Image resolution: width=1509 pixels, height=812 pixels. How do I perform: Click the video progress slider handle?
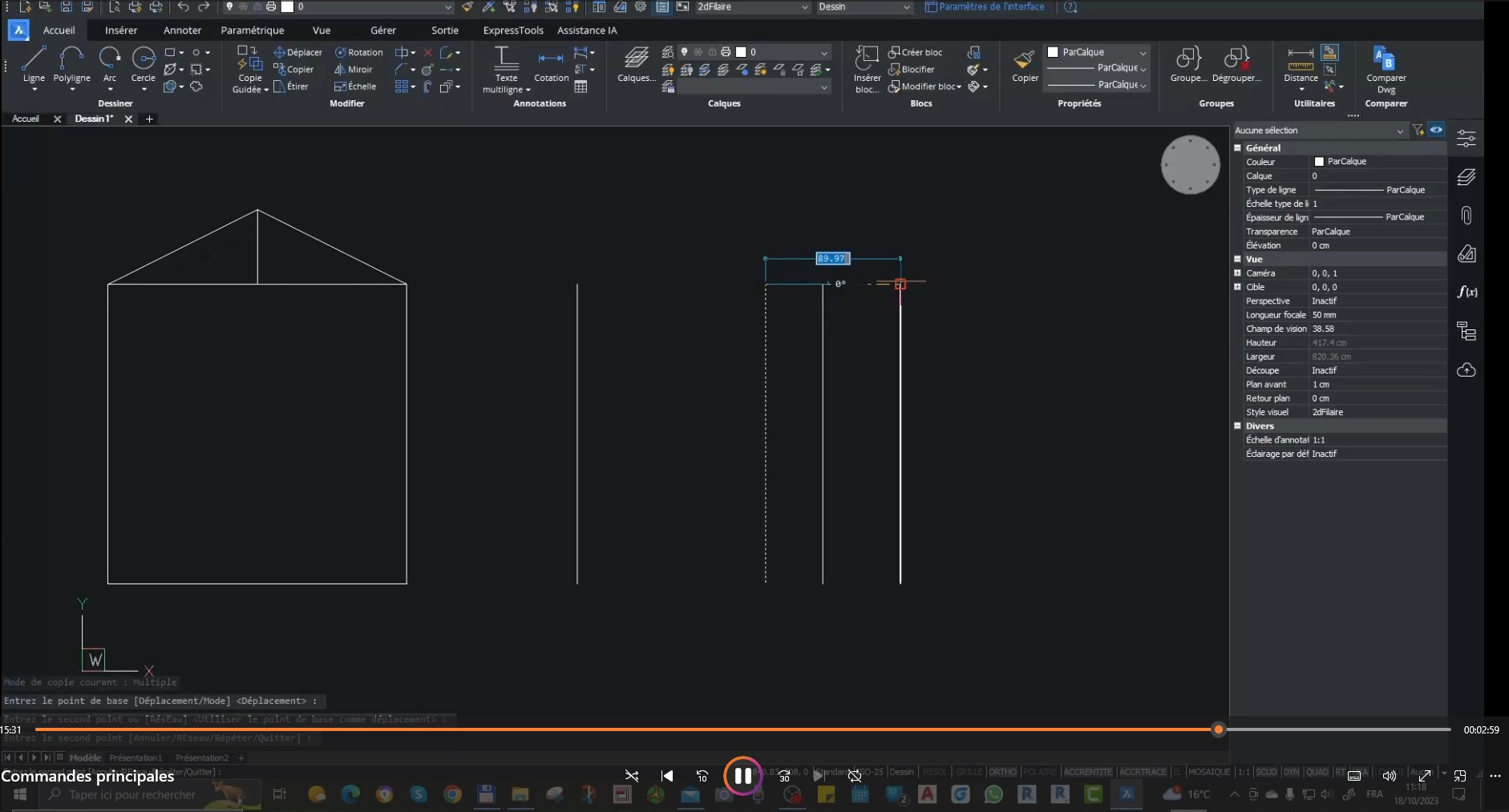tap(1219, 729)
